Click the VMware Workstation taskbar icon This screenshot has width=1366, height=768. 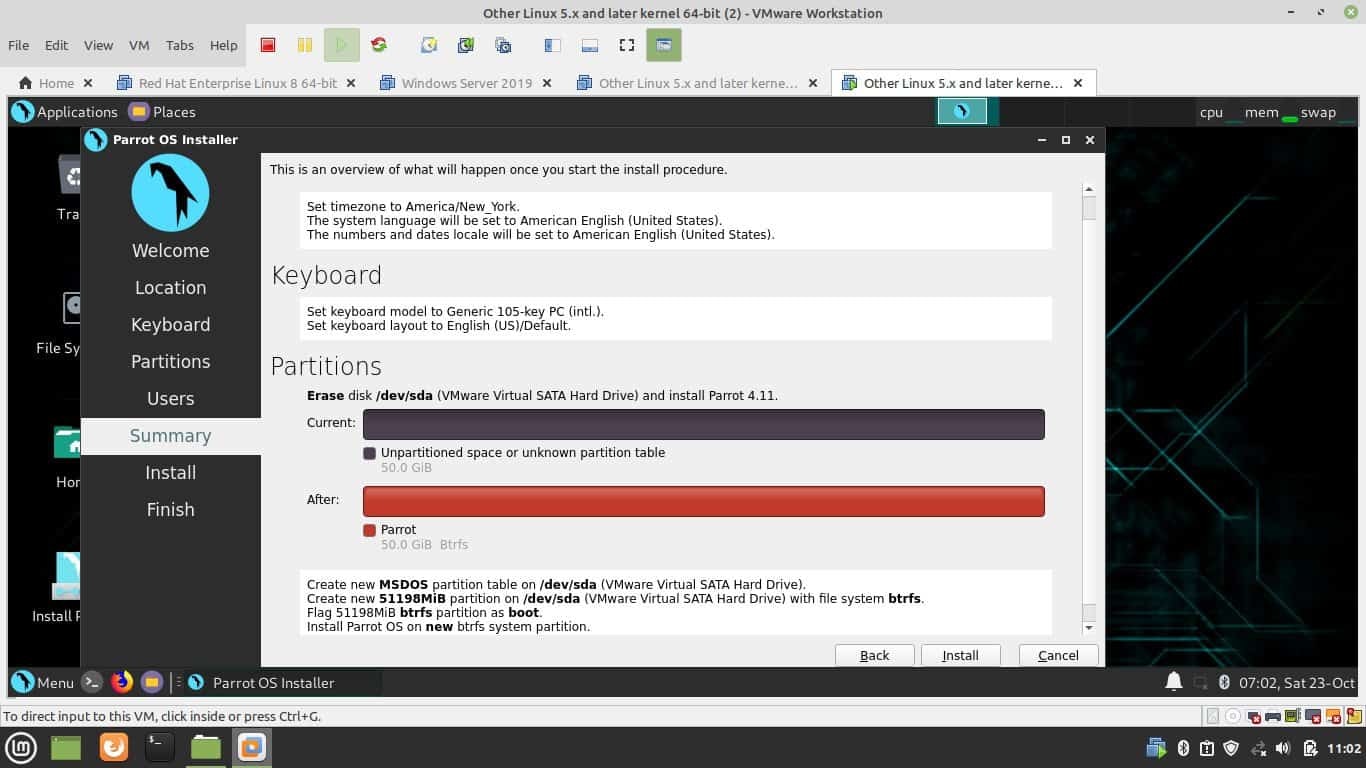(252, 747)
